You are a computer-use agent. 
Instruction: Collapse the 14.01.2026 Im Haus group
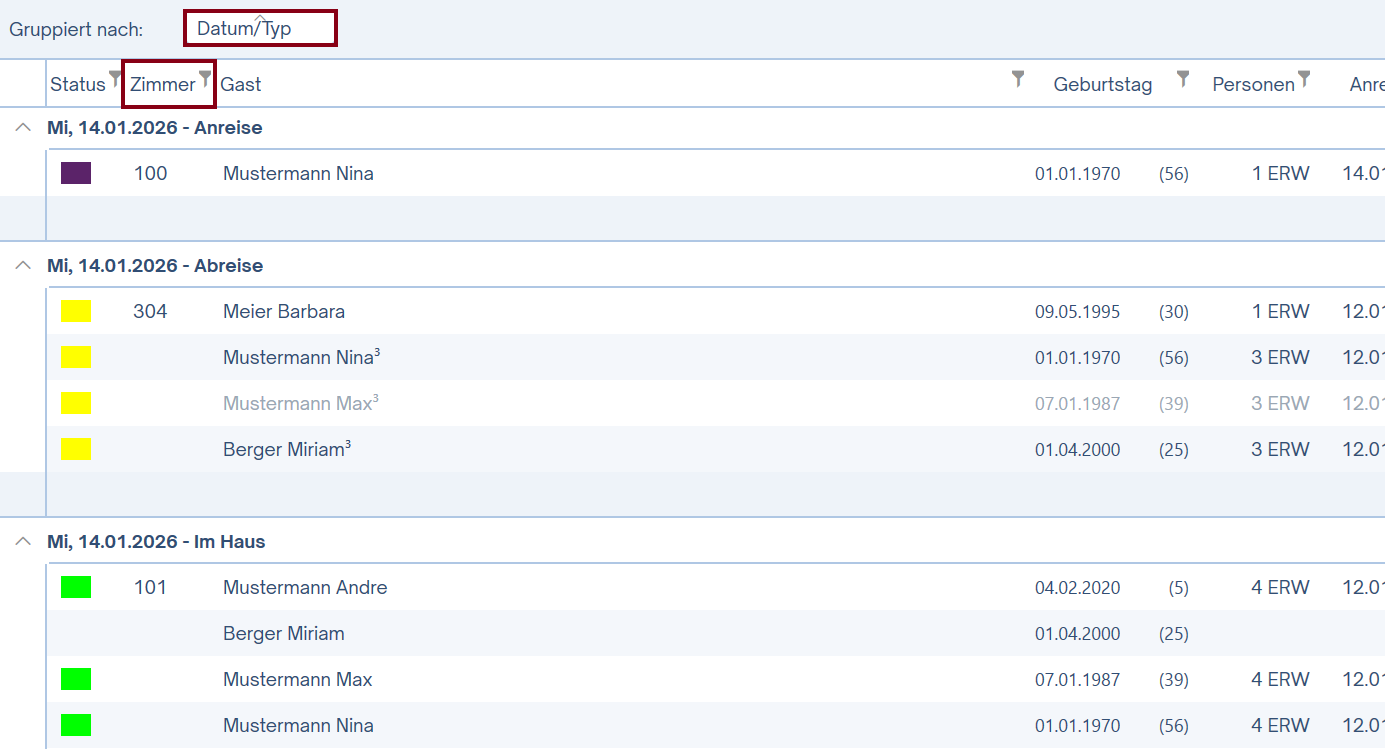click(x=23, y=542)
